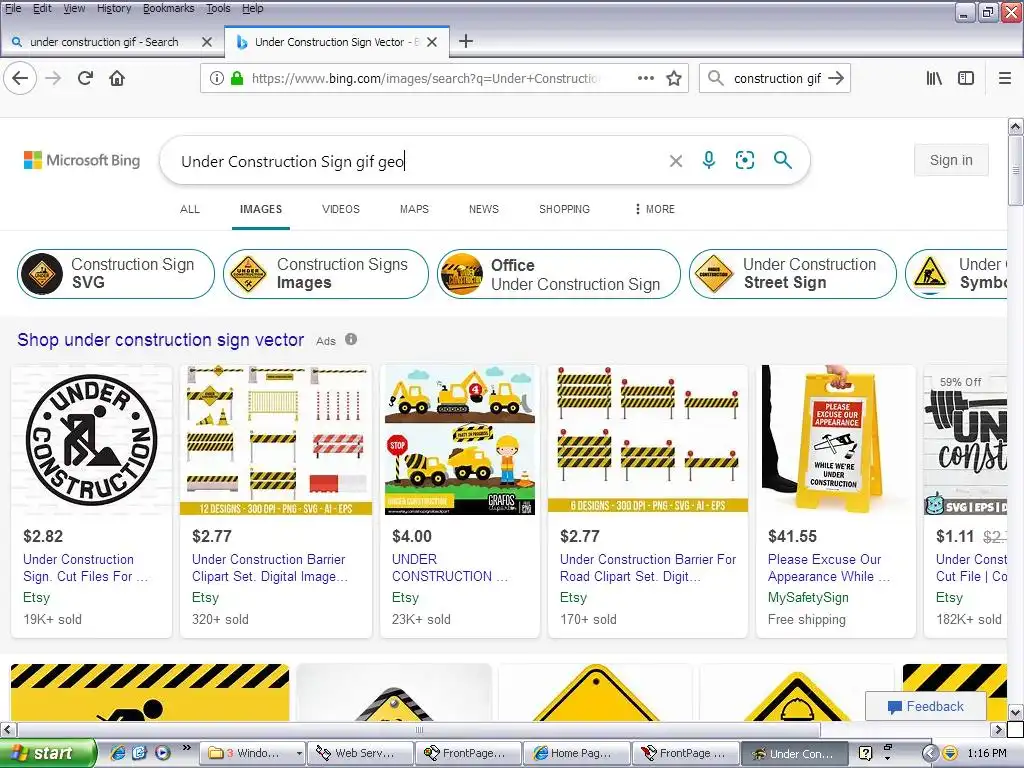The image size is (1024, 768).
Task: Open the 'Windo...' taskbar group dropdown
Action: click(299, 753)
